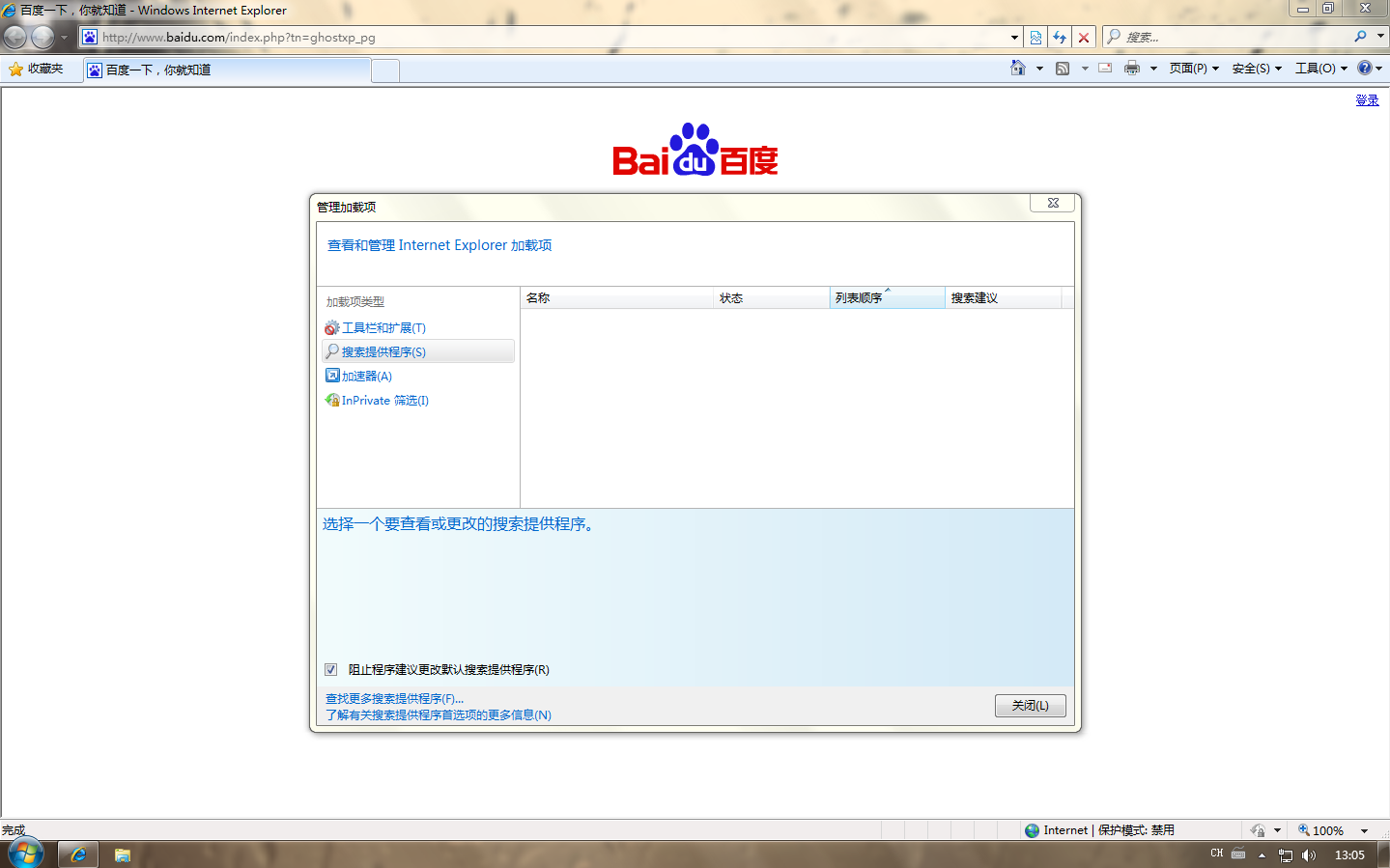Expand the Print button dropdown arrow
This screenshot has width=1390, height=868.
coord(1153,69)
